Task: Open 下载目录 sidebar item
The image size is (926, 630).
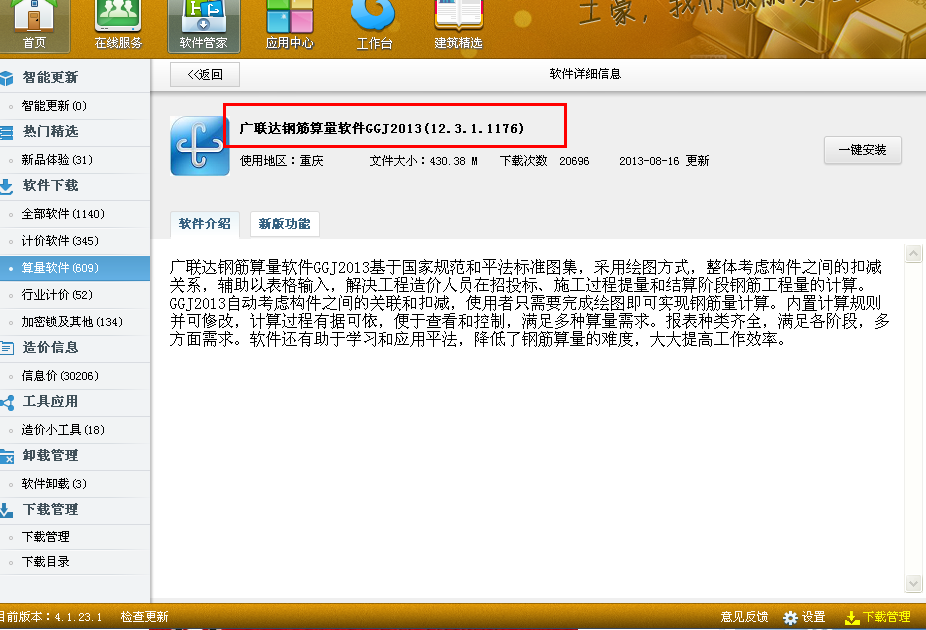Action: 75,562
